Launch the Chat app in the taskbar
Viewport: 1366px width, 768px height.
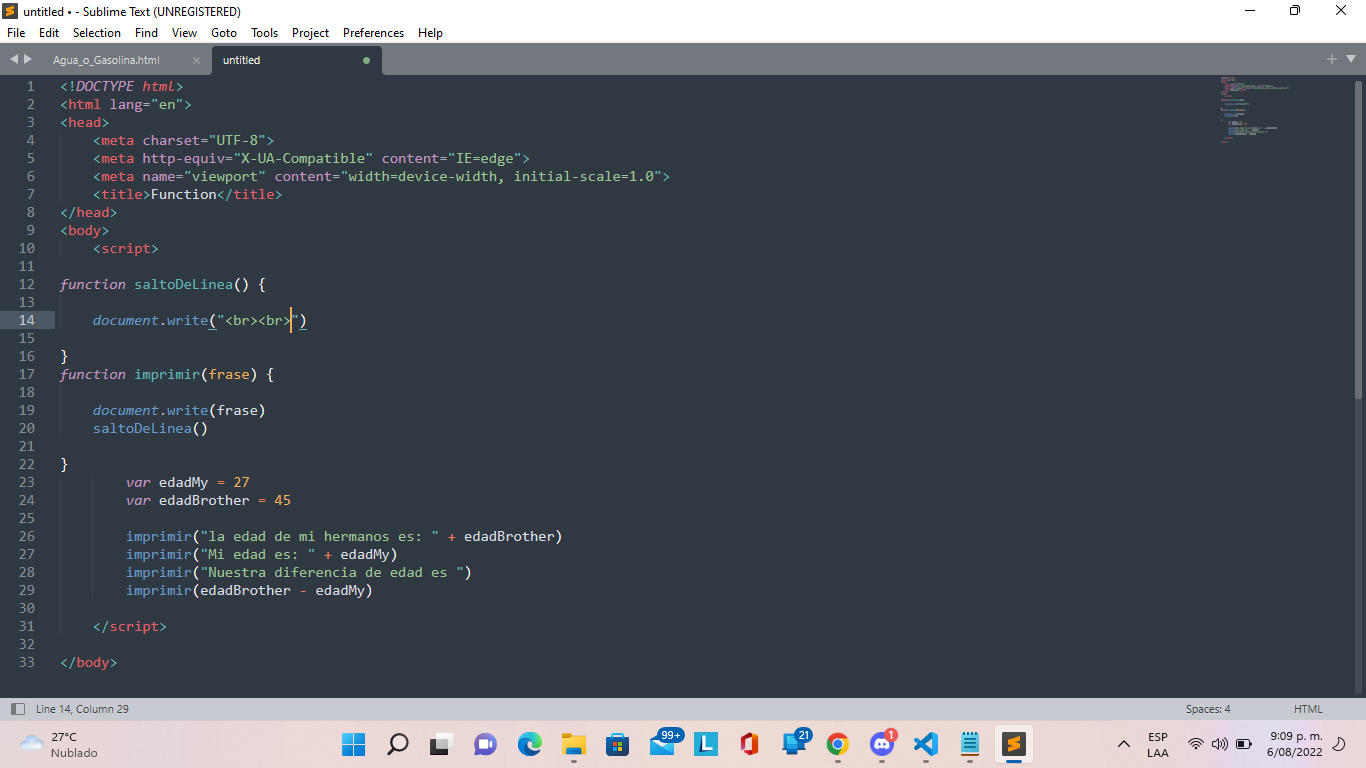pos(486,744)
